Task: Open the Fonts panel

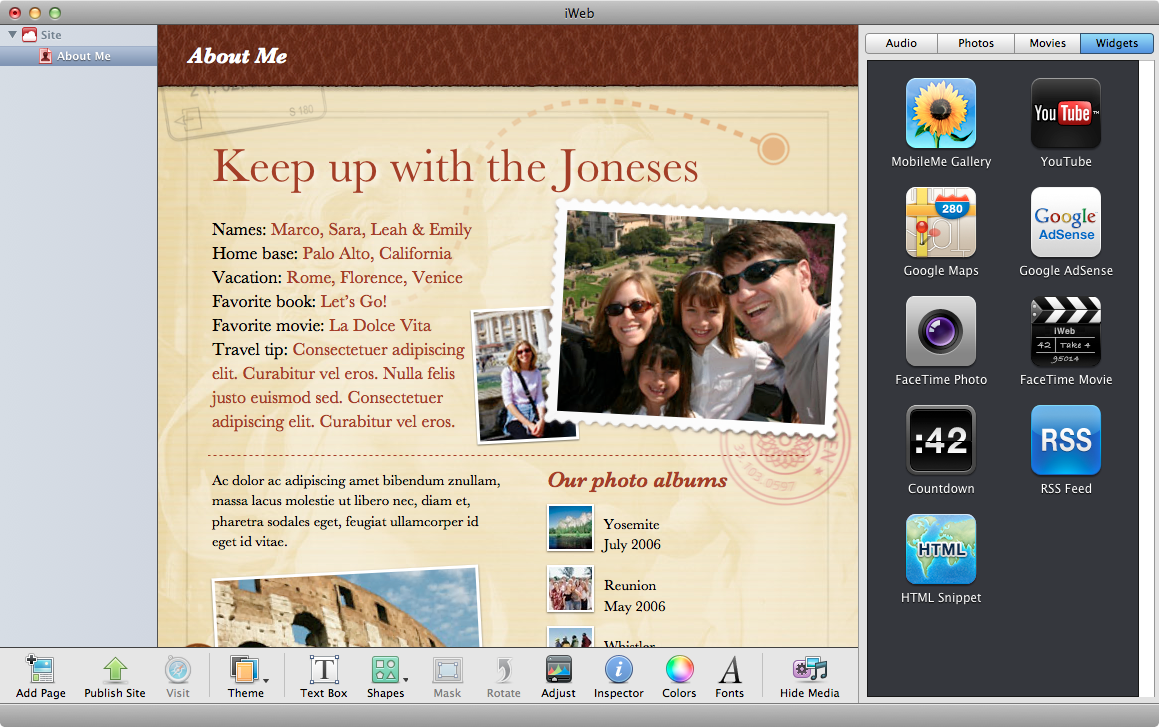Action: (x=730, y=670)
